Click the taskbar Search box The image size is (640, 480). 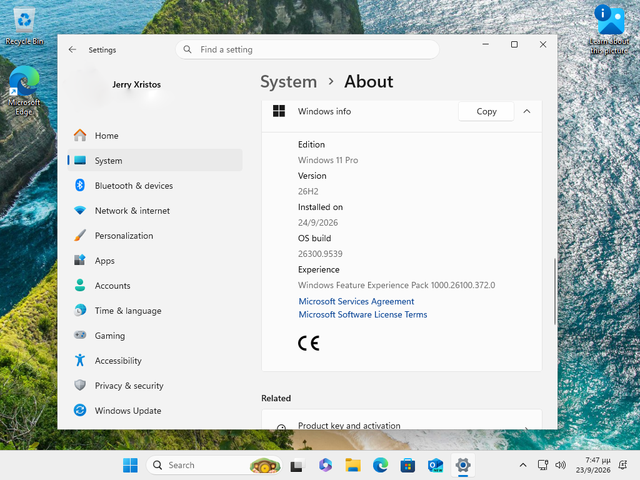[214, 465]
